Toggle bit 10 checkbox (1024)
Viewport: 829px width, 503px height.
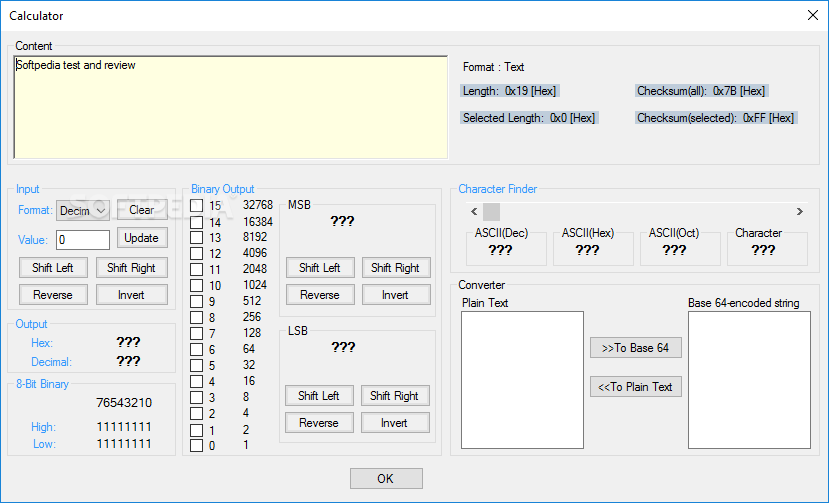click(x=196, y=286)
